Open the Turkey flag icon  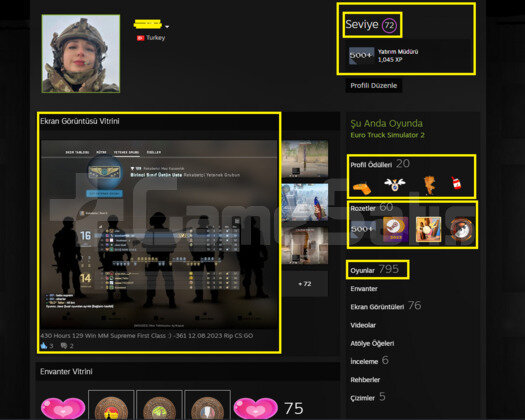(140, 38)
